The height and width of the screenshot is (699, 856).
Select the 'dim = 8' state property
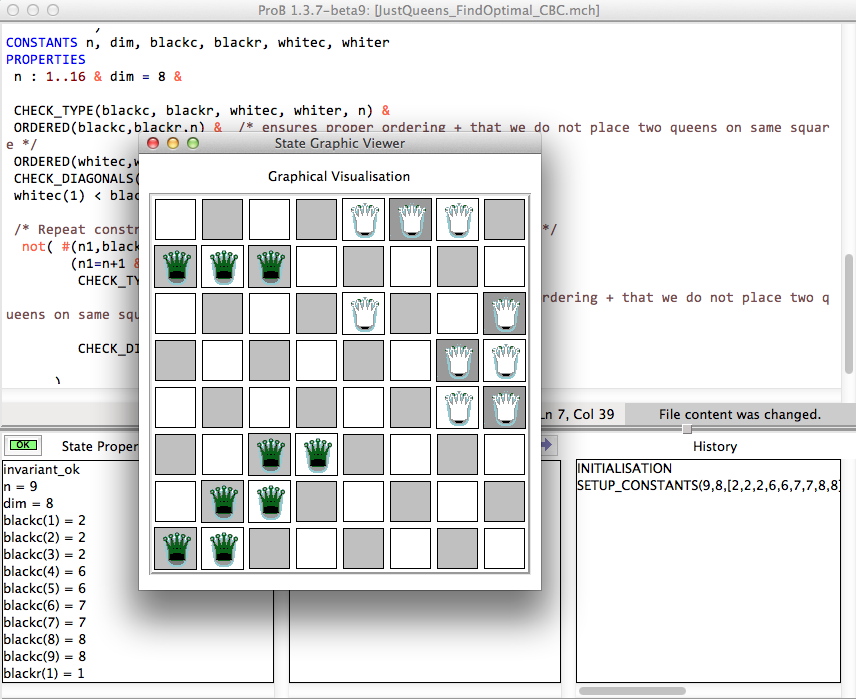(27, 501)
